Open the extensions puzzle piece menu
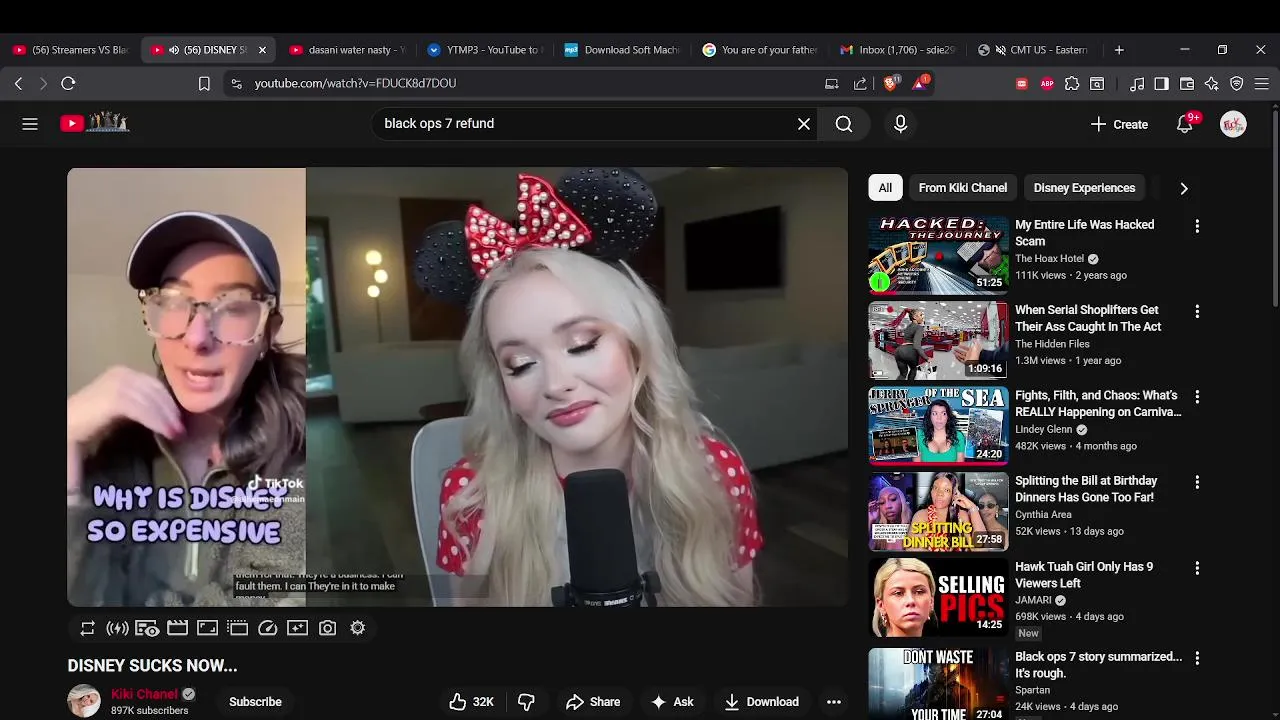The height and width of the screenshot is (720, 1280). (1072, 84)
